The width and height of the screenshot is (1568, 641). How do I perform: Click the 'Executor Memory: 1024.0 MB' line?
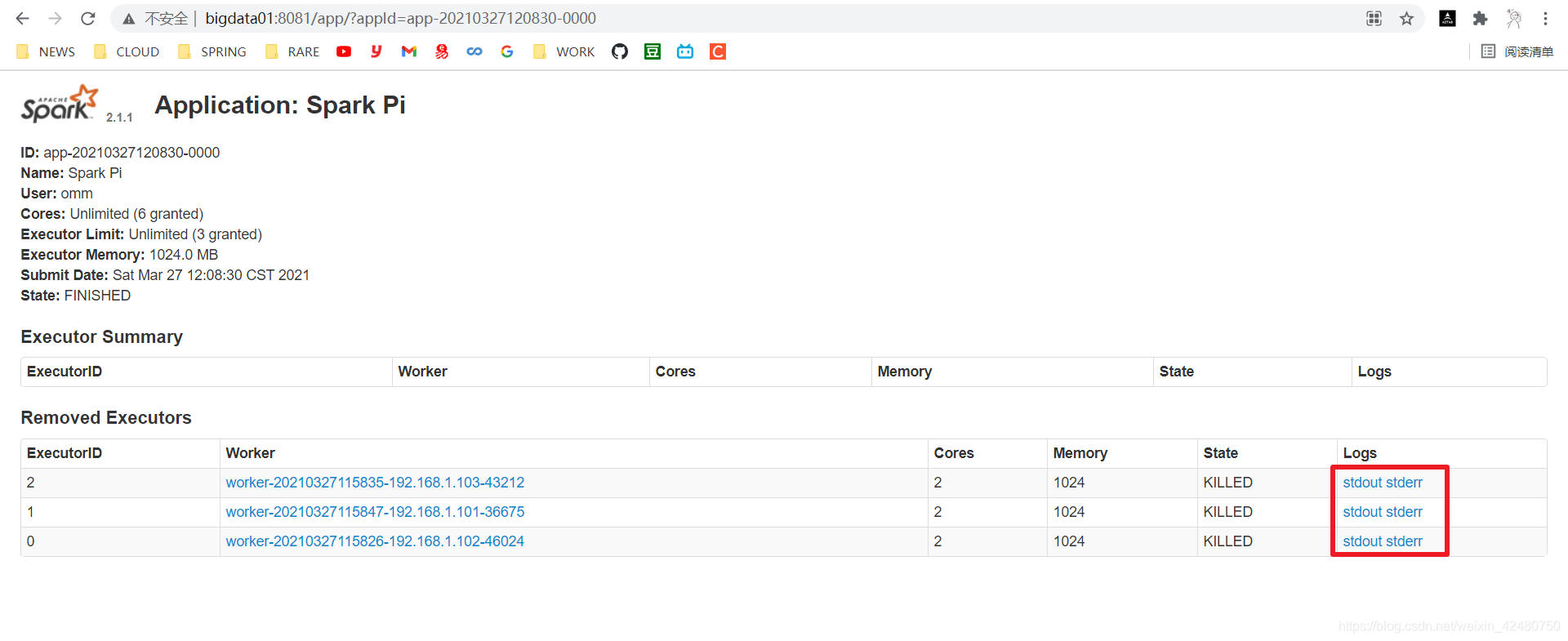click(119, 255)
